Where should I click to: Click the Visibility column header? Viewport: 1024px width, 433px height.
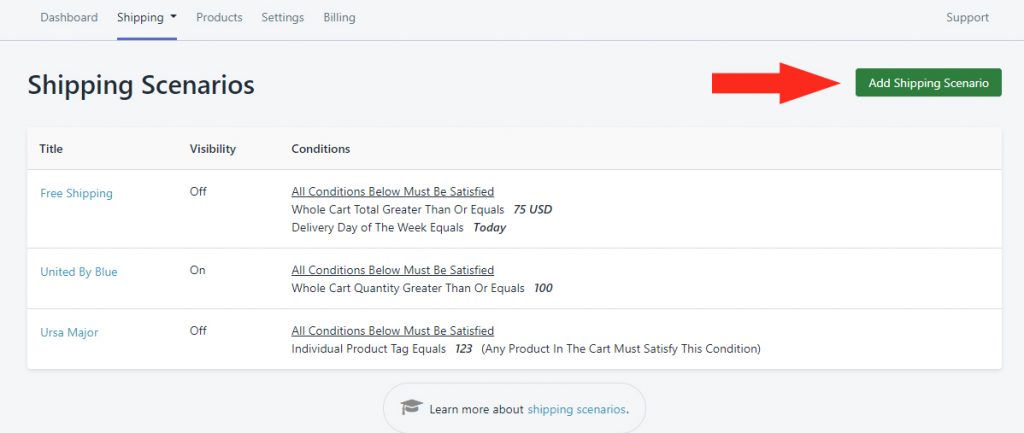click(213, 149)
